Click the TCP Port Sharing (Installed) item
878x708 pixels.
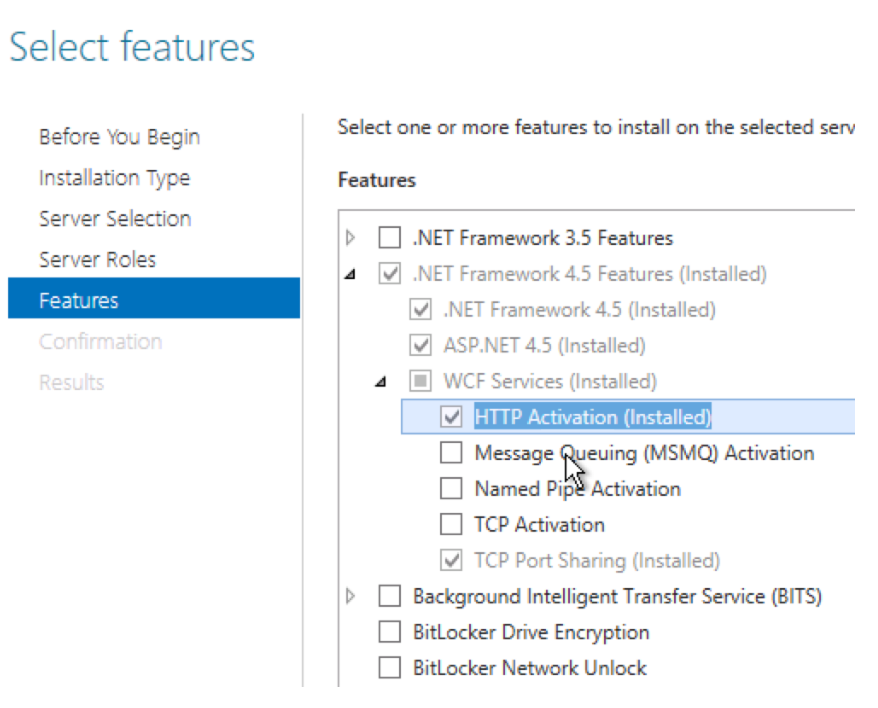596,561
